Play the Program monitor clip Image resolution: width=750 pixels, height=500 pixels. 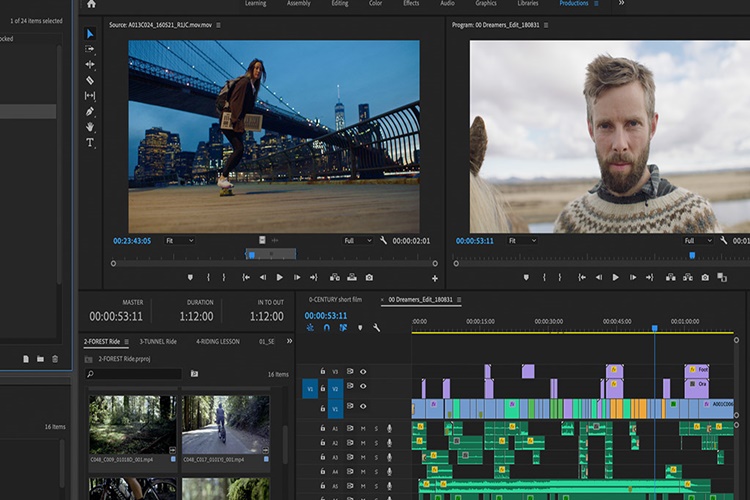coord(615,277)
